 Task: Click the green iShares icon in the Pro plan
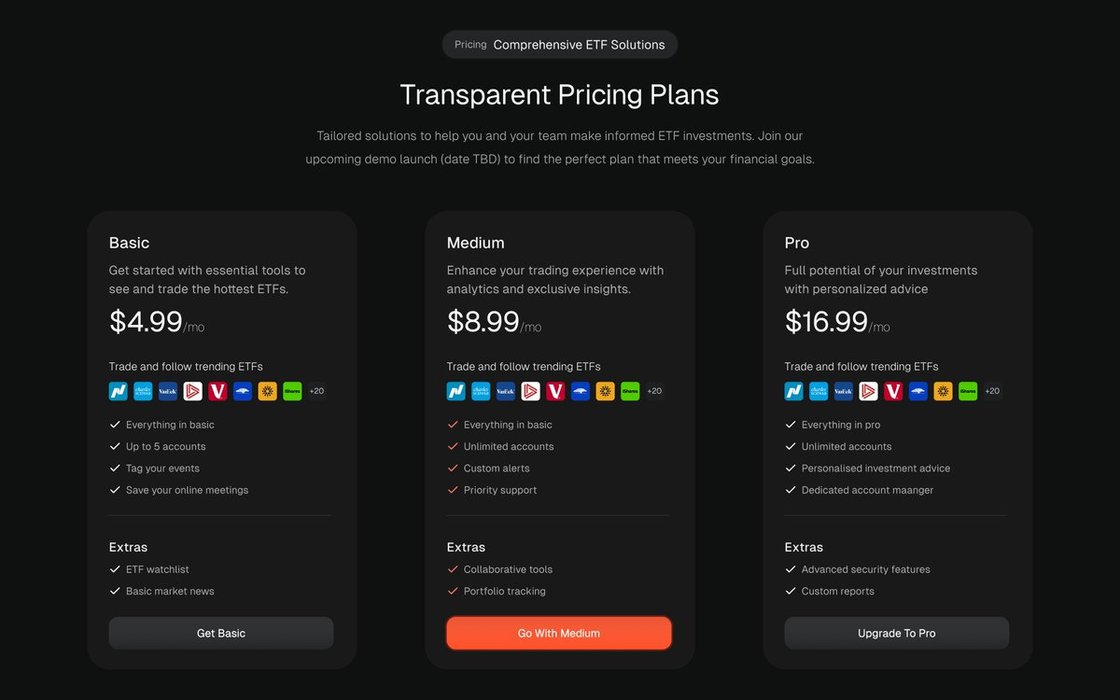[x=968, y=391]
